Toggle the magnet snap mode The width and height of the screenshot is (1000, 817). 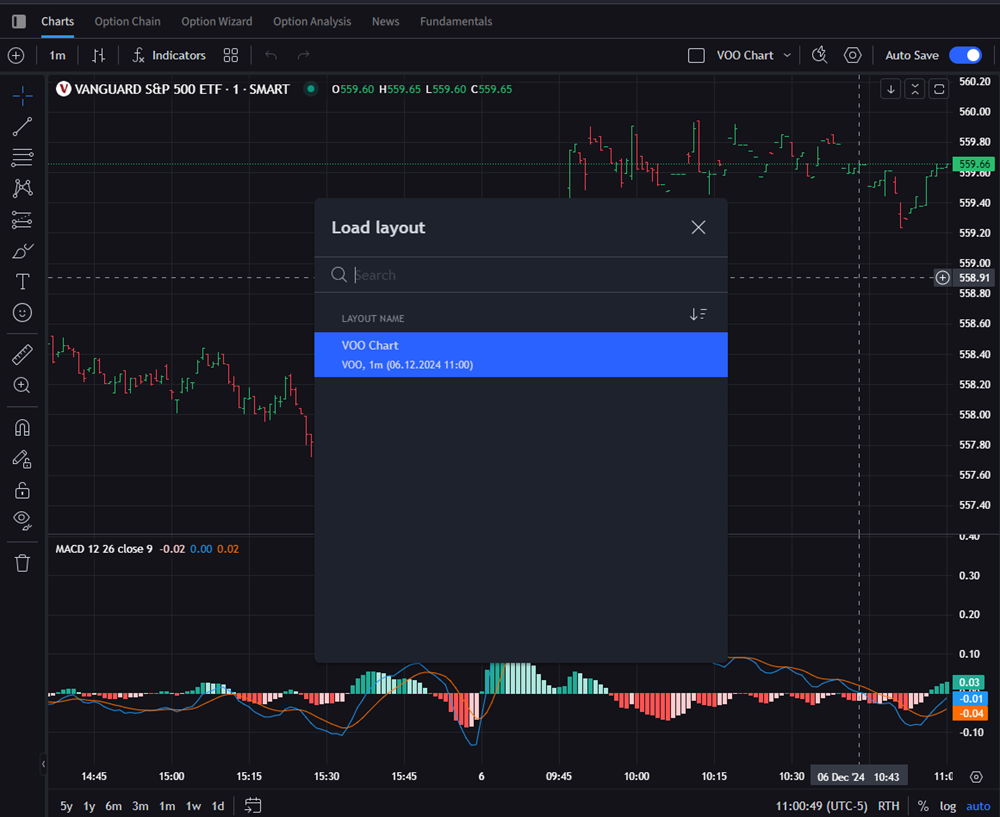(22, 427)
